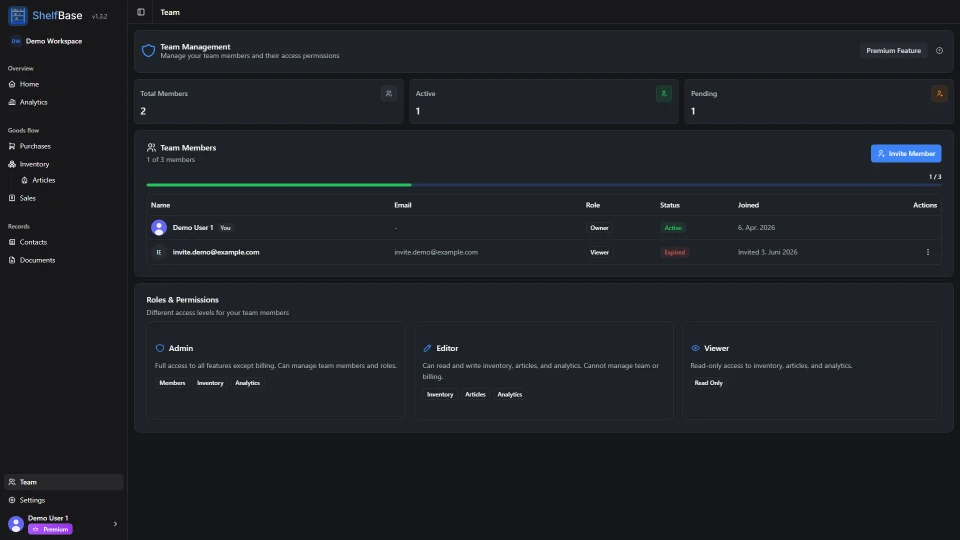Open Sales in sidebar
Screen dimensions: 960x540
coord(63,198)
